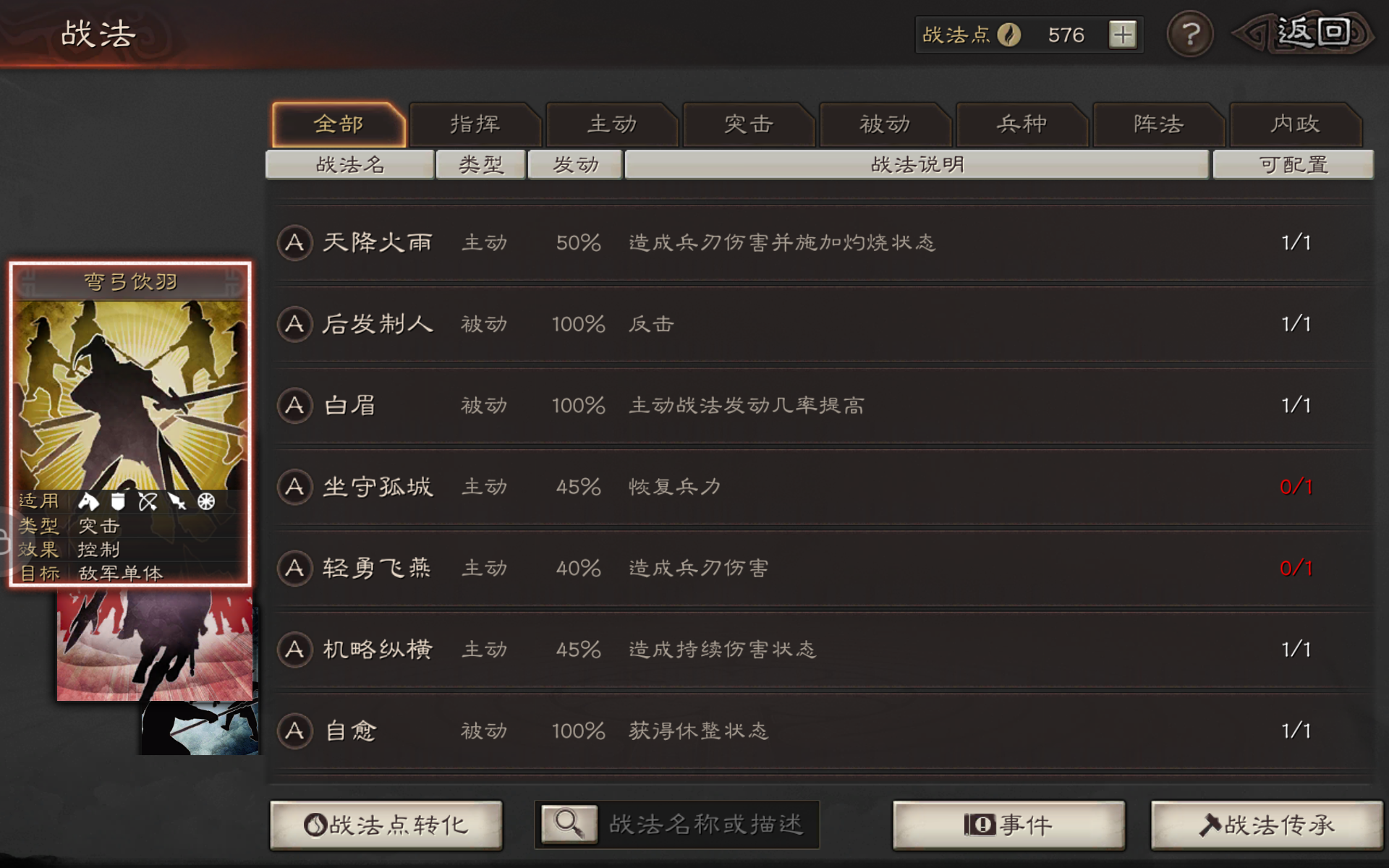Screen dimensions: 1389x868
Task: Click the A grade icon for 白眉
Action: coord(294,405)
